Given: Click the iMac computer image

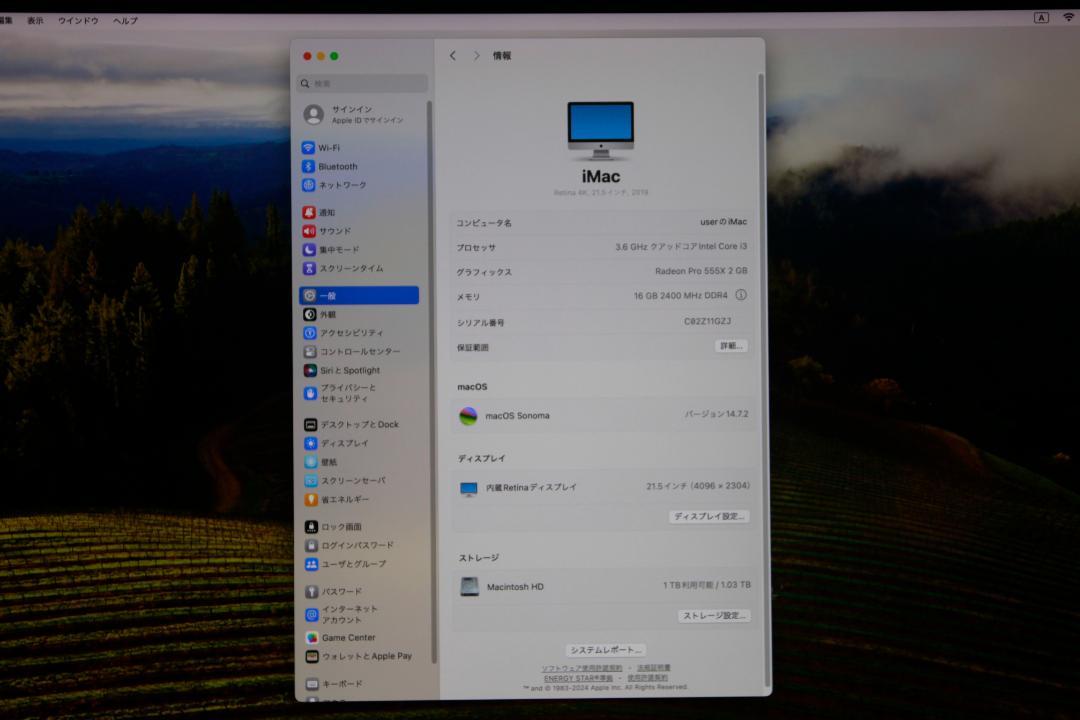Looking at the screenshot, I should 601,131.
